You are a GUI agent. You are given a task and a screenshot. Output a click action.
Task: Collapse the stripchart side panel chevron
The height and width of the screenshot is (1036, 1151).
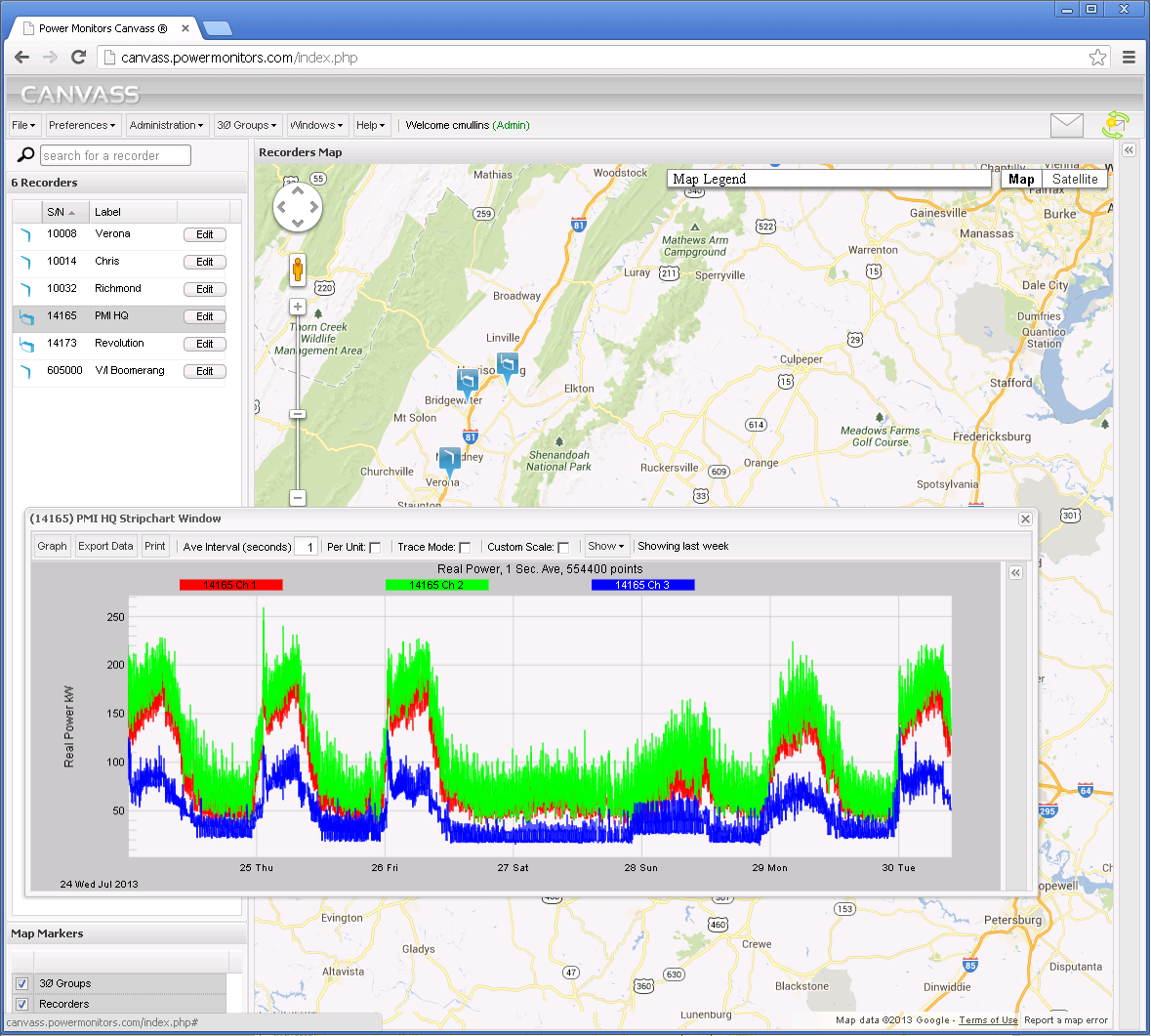(x=1015, y=573)
